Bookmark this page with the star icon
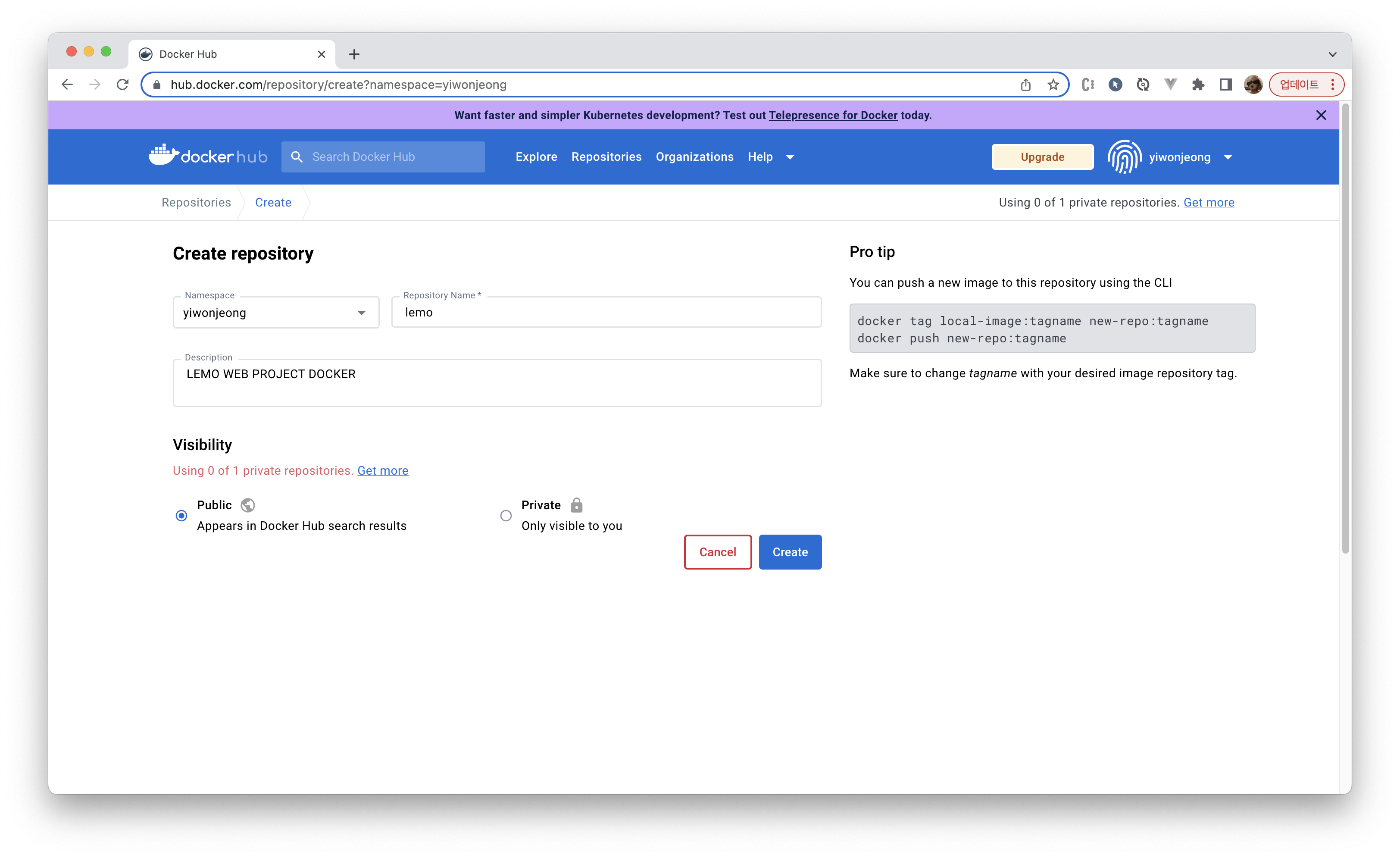This screenshot has width=1400, height=858. point(1053,85)
